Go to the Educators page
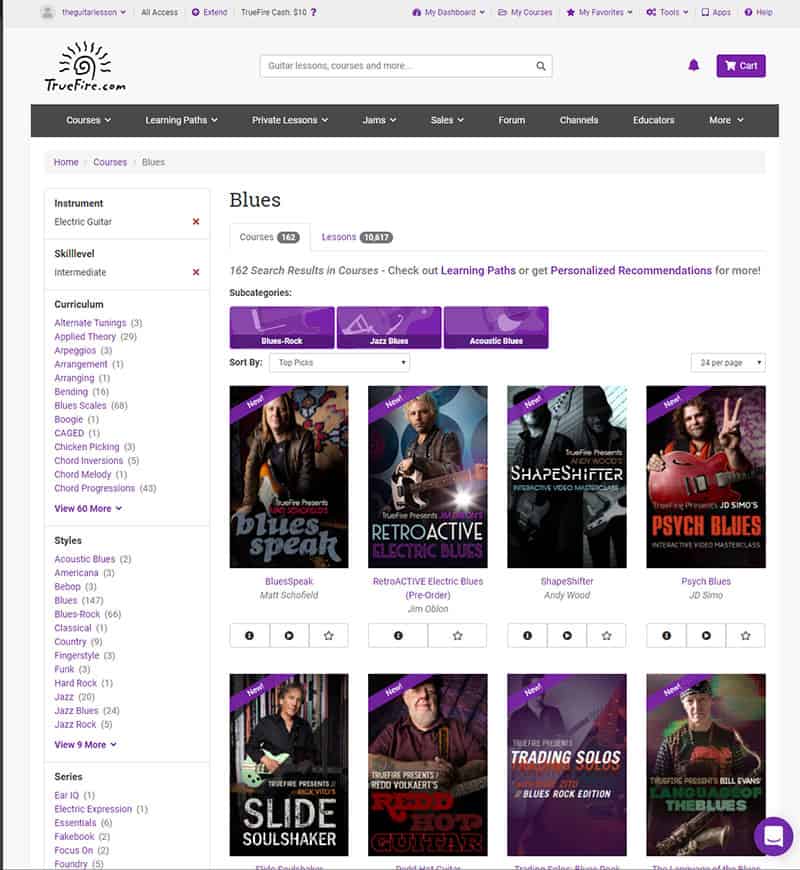The width and height of the screenshot is (800, 870). (654, 120)
